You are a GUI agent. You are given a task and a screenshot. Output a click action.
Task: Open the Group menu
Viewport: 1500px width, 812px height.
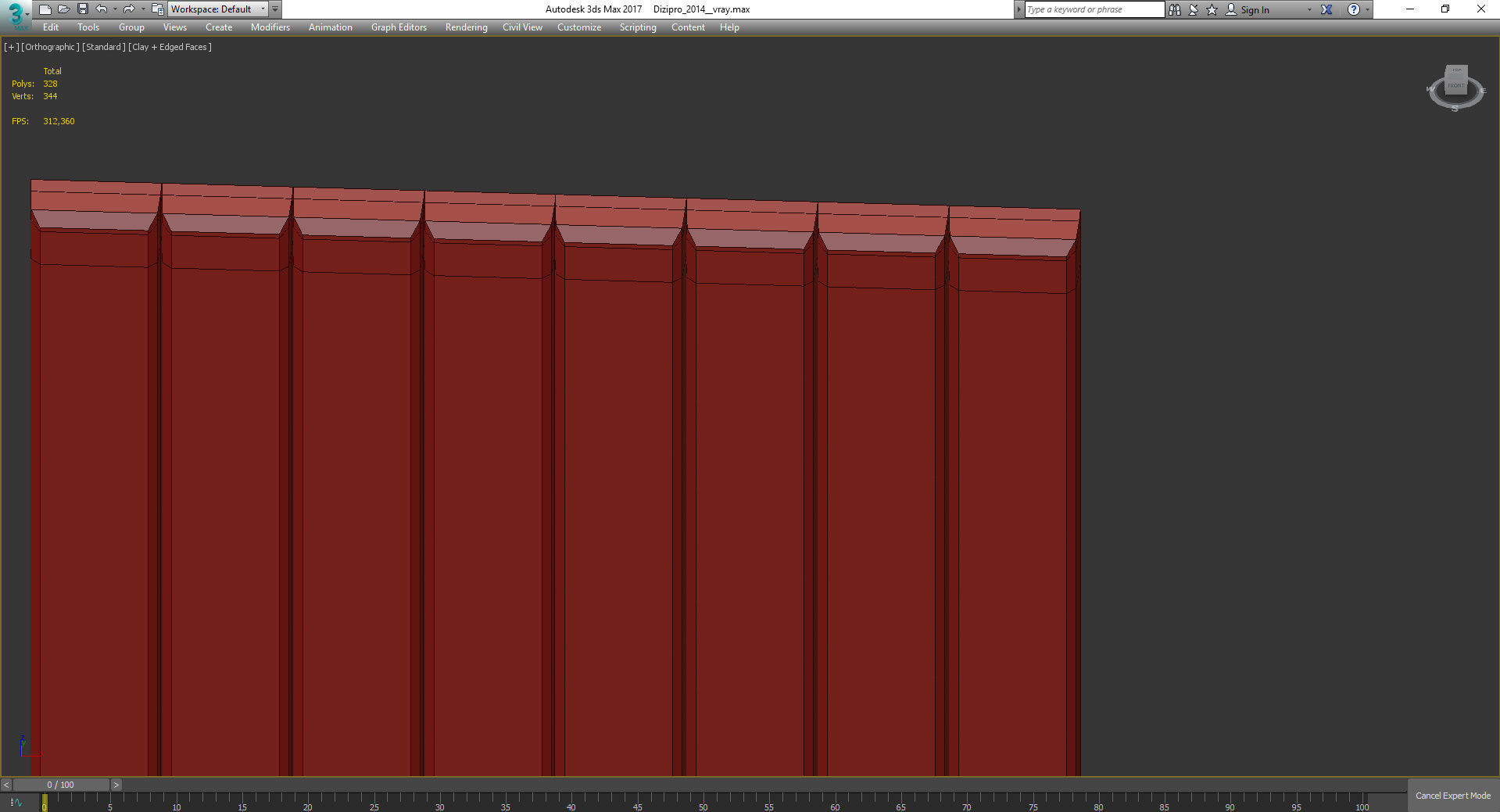pos(131,27)
